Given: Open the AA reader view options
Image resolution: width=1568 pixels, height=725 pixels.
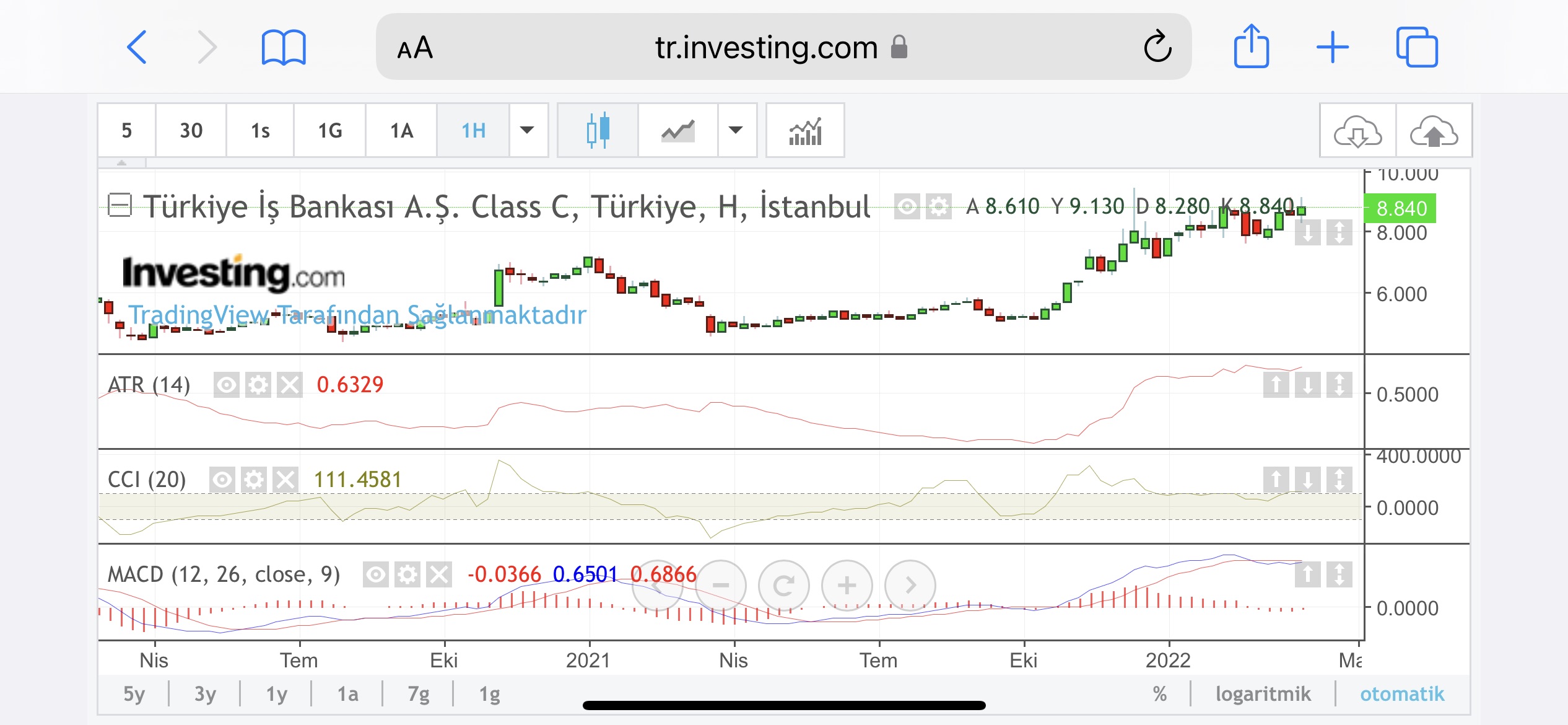Looking at the screenshot, I should [x=415, y=48].
